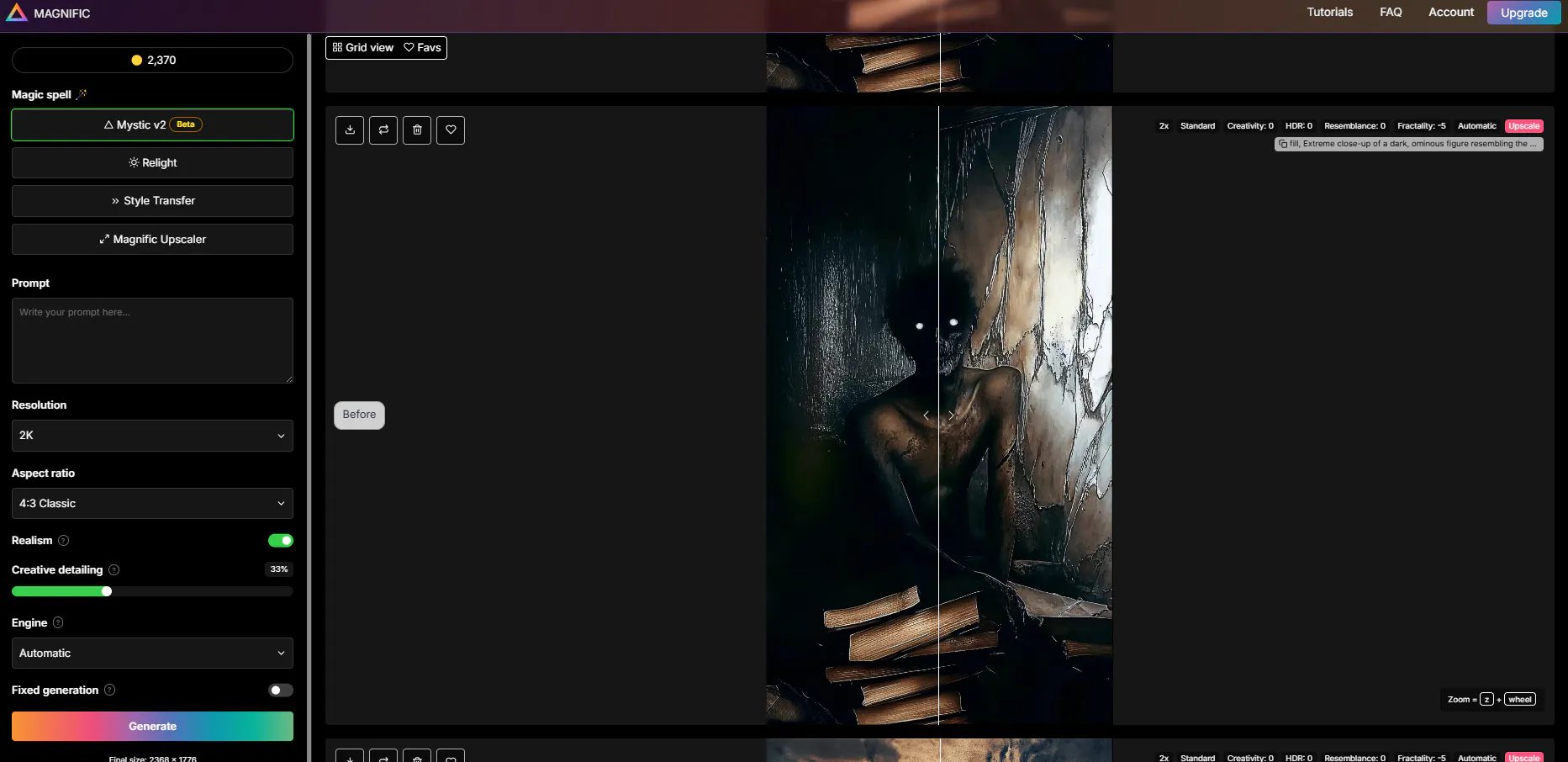The image size is (1568, 762).
Task: Click the Upgrade button
Action: [1523, 13]
